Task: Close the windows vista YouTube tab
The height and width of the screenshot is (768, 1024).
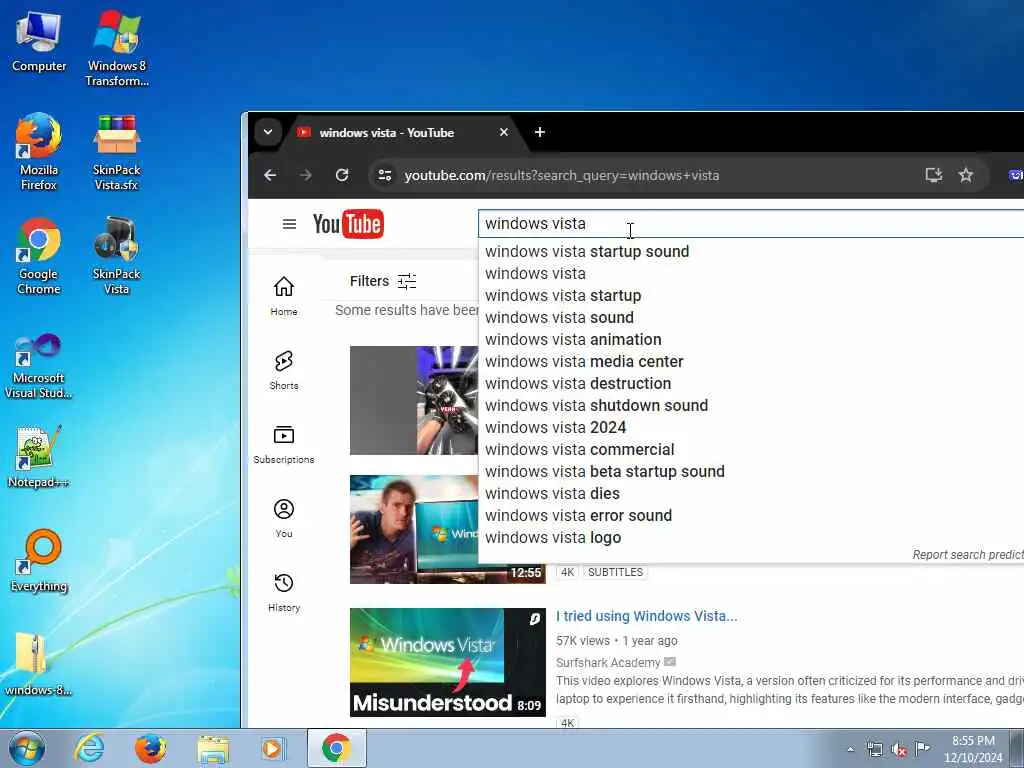Action: [x=504, y=132]
